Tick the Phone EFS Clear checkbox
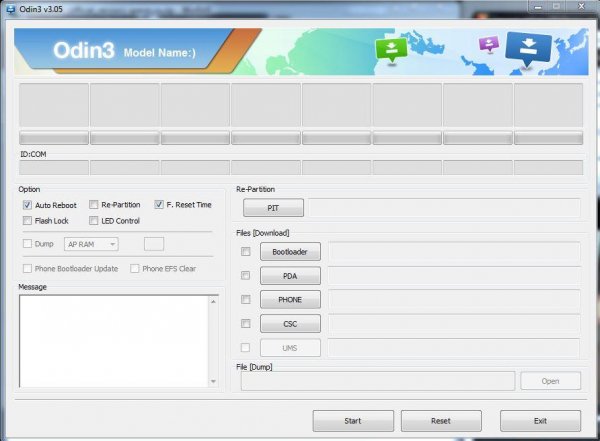Viewport: 600px width, 441px height. [x=135, y=268]
